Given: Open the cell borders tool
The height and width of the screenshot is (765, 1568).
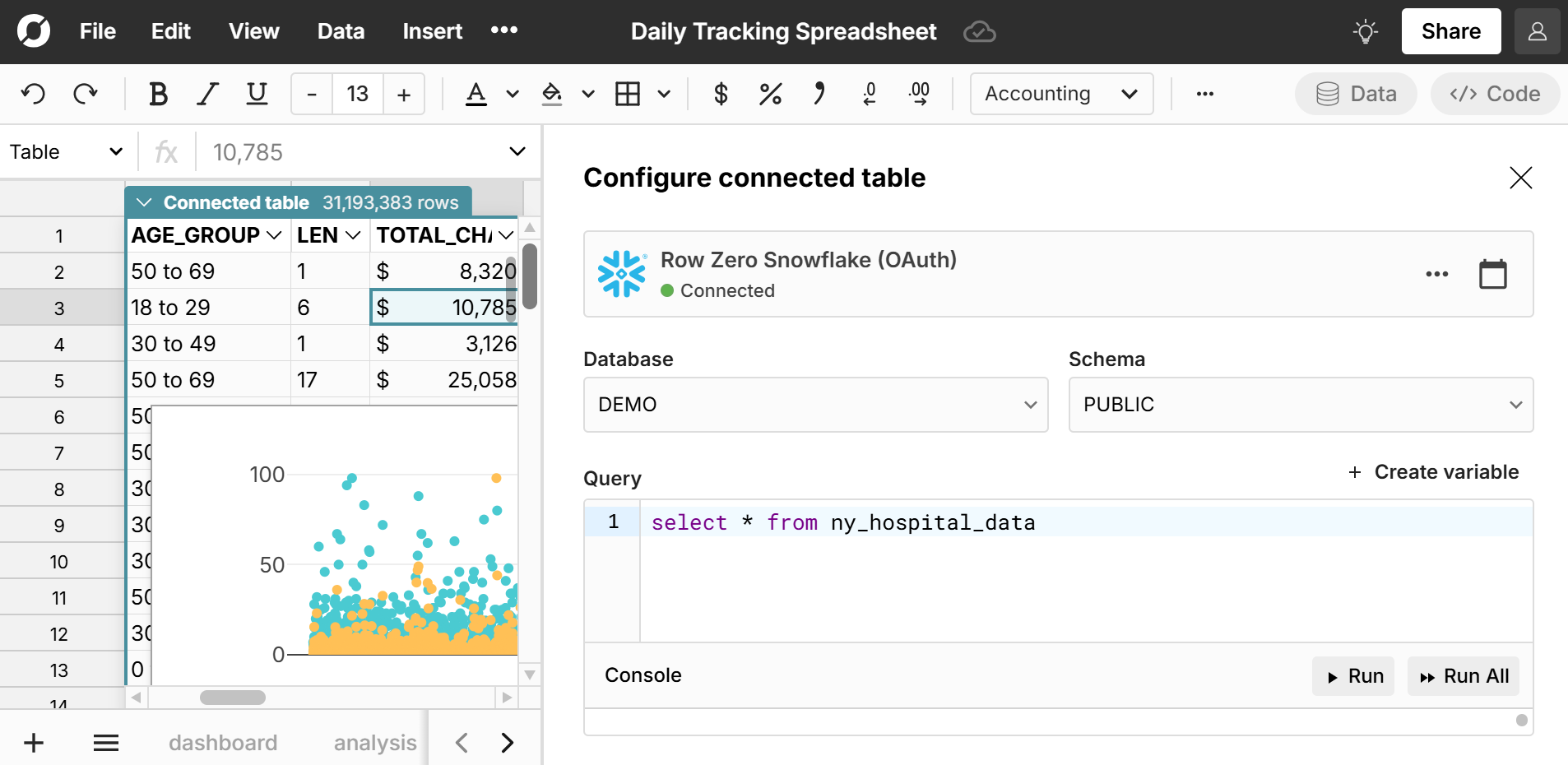Looking at the screenshot, I should (x=628, y=94).
